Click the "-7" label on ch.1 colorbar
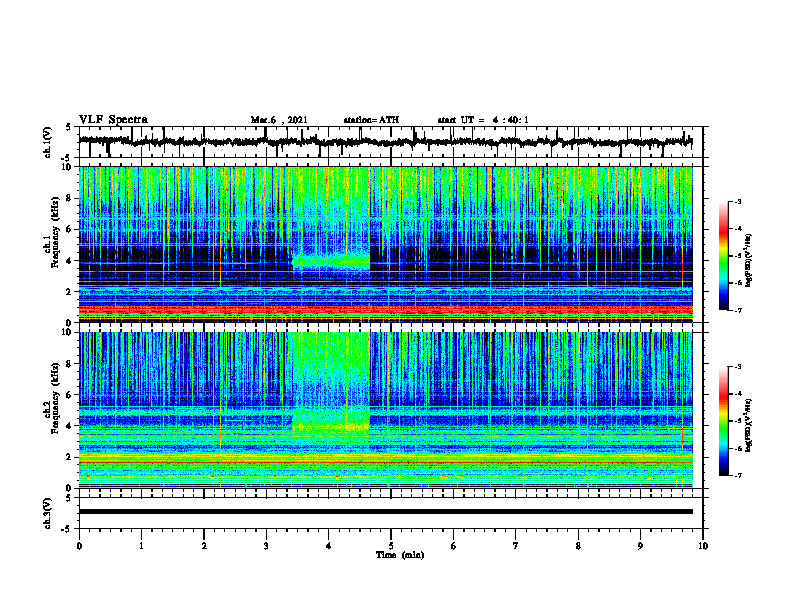The image size is (792, 612). [738, 310]
